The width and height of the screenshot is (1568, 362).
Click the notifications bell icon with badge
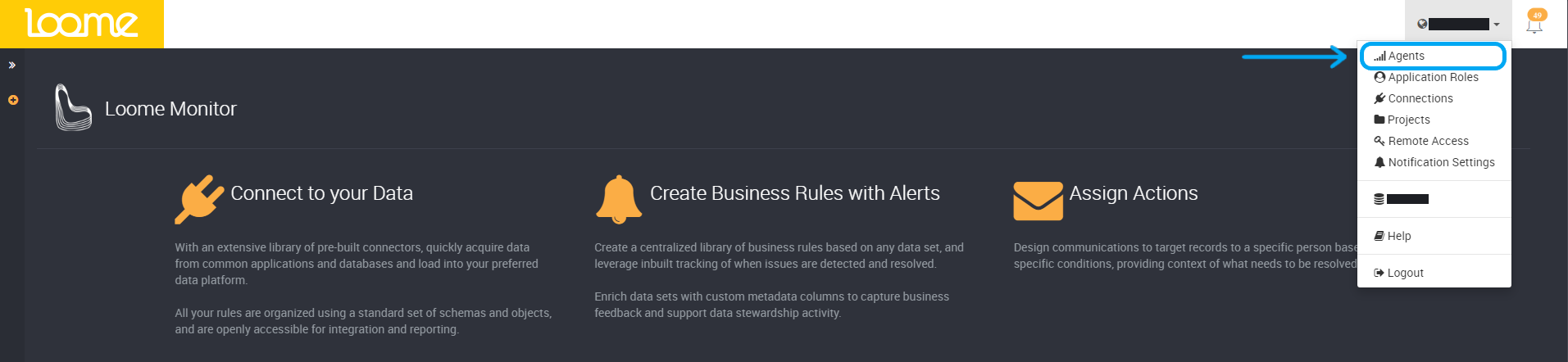(1535, 21)
